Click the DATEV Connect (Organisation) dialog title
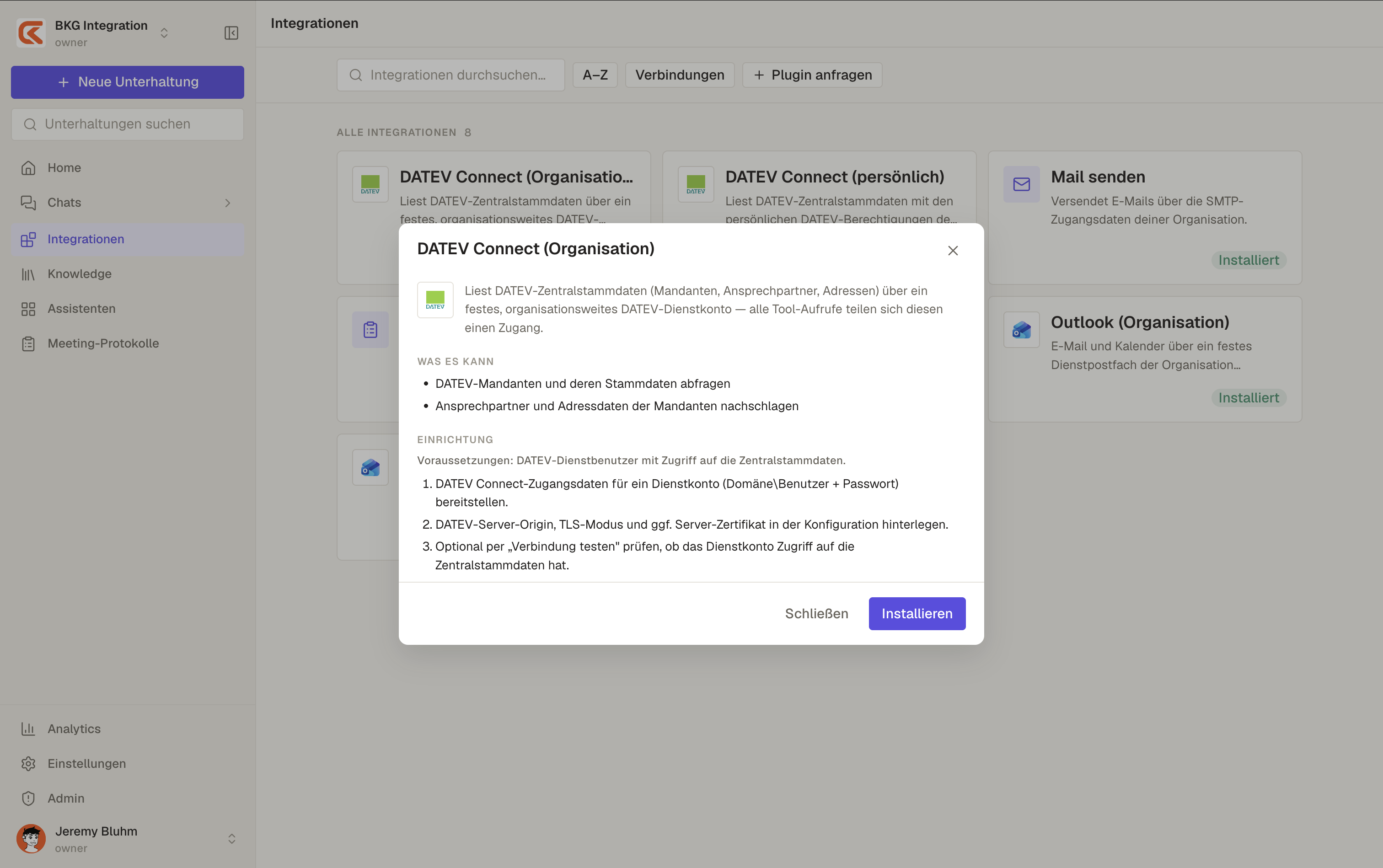 (x=536, y=249)
